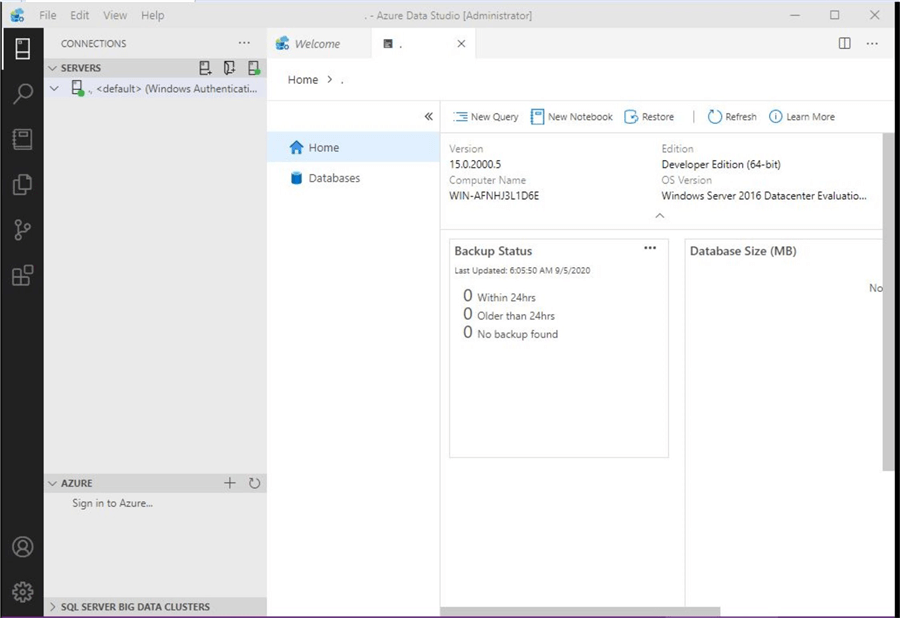Open the File menu
The height and width of the screenshot is (618, 900).
[x=48, y=16]
